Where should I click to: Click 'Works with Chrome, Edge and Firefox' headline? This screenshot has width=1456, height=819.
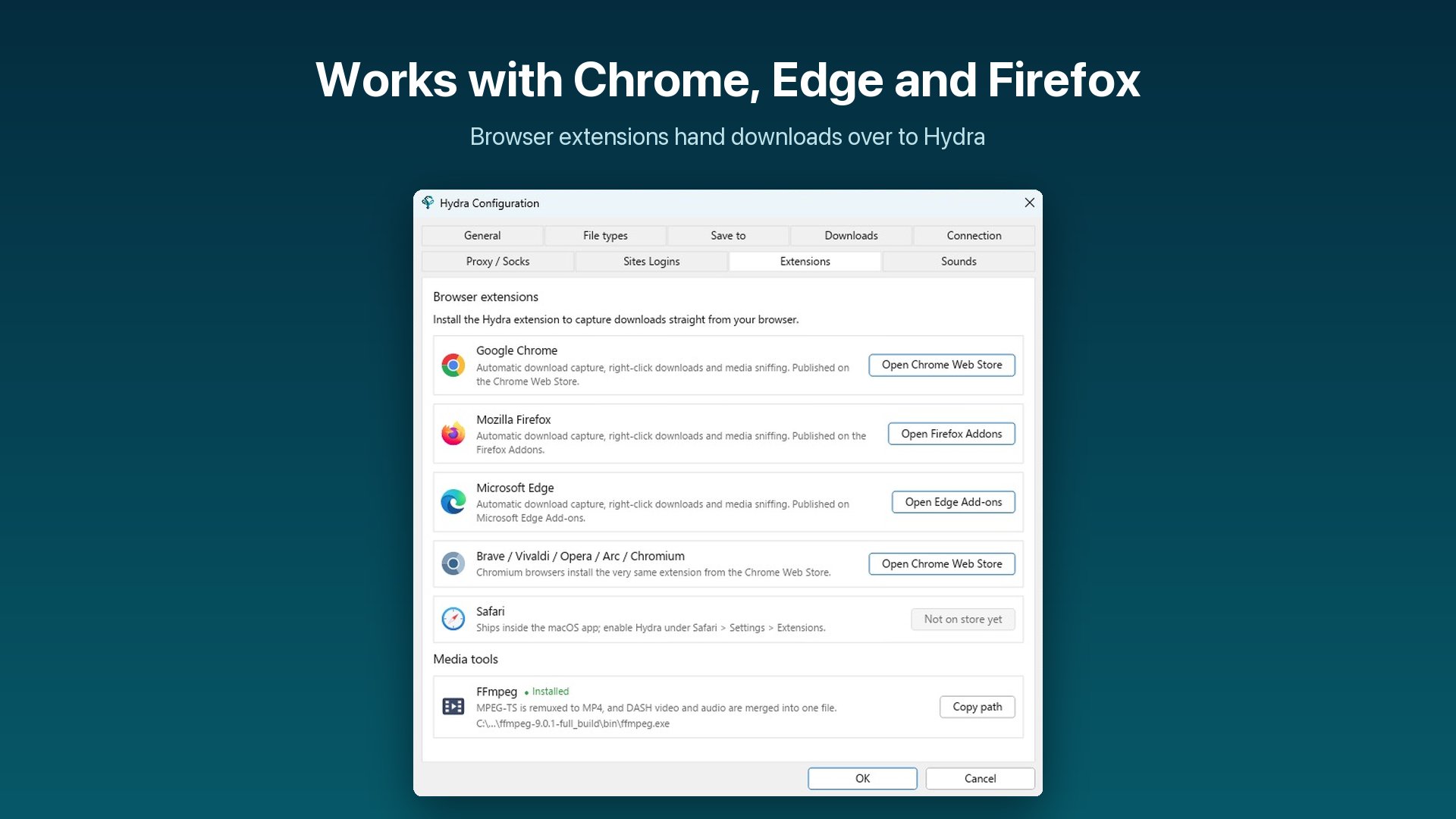click(x=728, y=80)
